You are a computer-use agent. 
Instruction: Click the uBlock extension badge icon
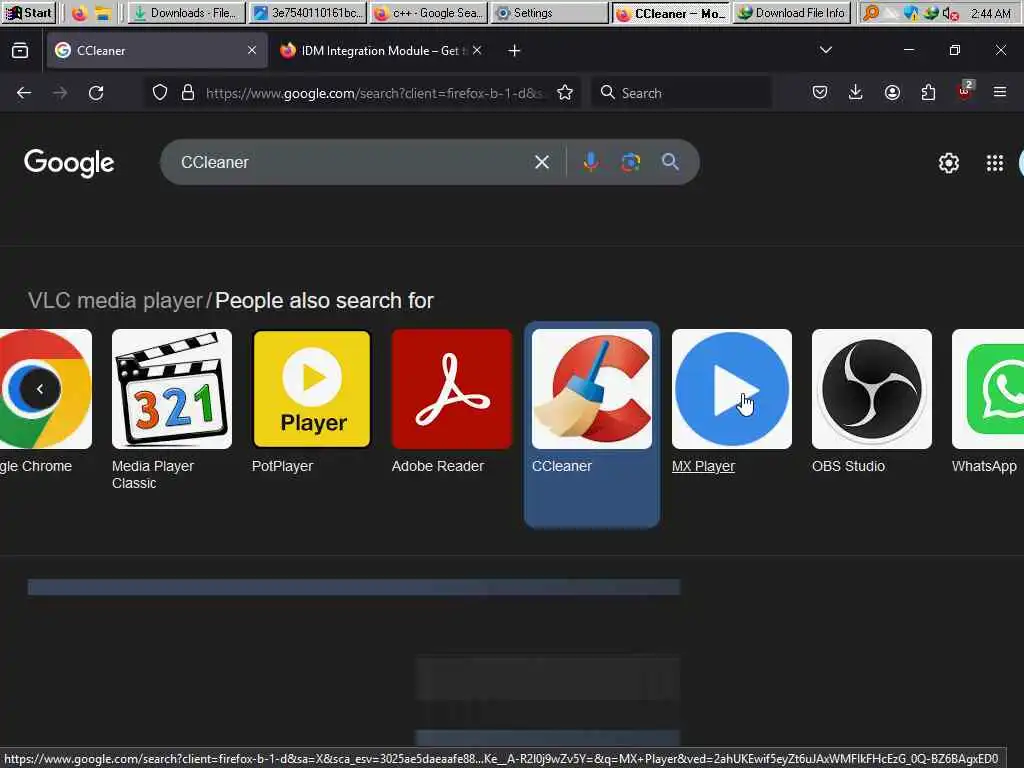click(x=965, y=91)
